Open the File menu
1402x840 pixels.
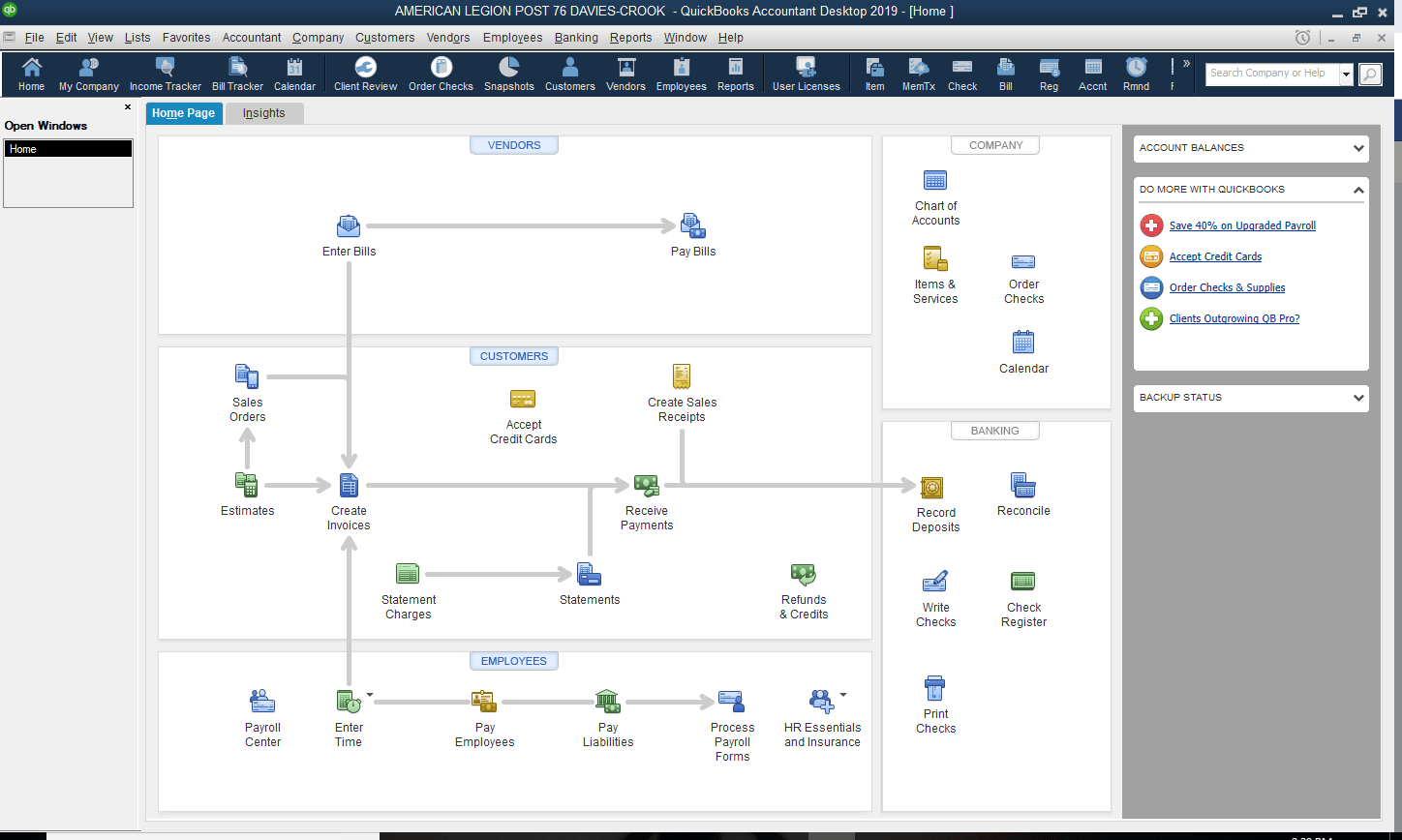(x=35, y=38)
